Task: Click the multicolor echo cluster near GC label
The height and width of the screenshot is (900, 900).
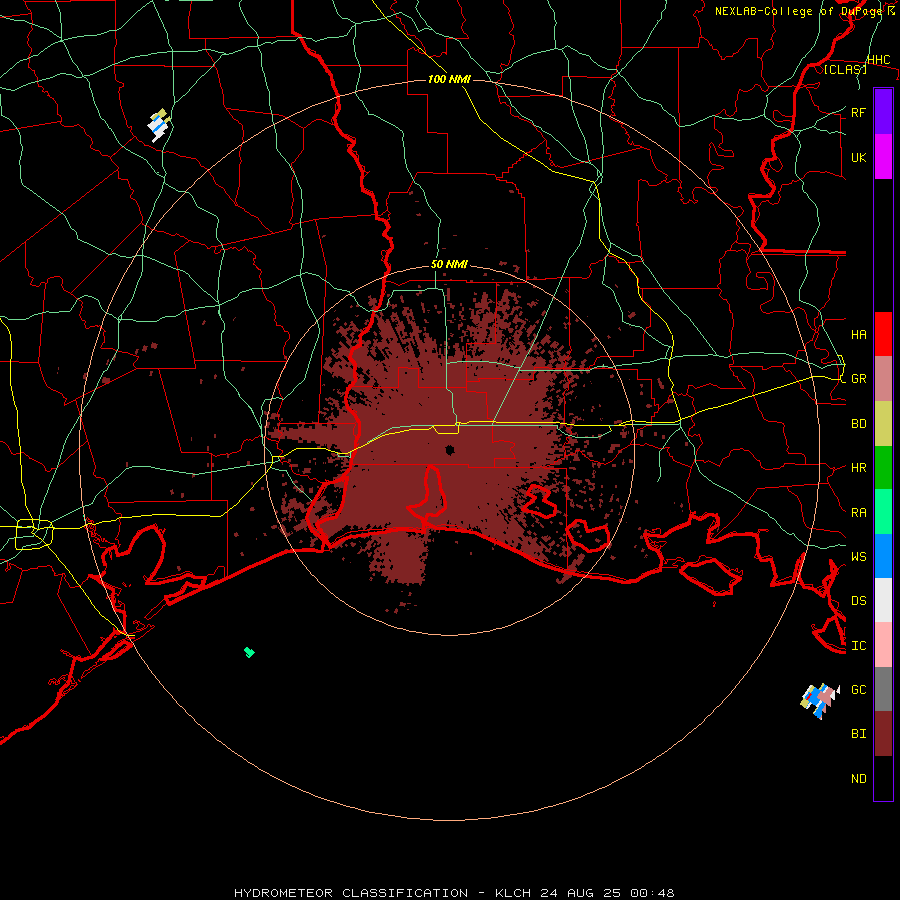Action: [x=820, y=700]
